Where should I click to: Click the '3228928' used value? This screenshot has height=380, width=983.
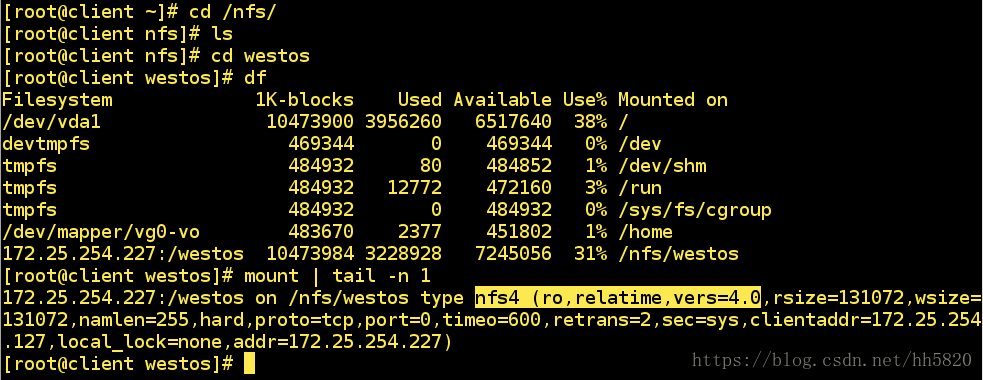click(x=403, y=254)
